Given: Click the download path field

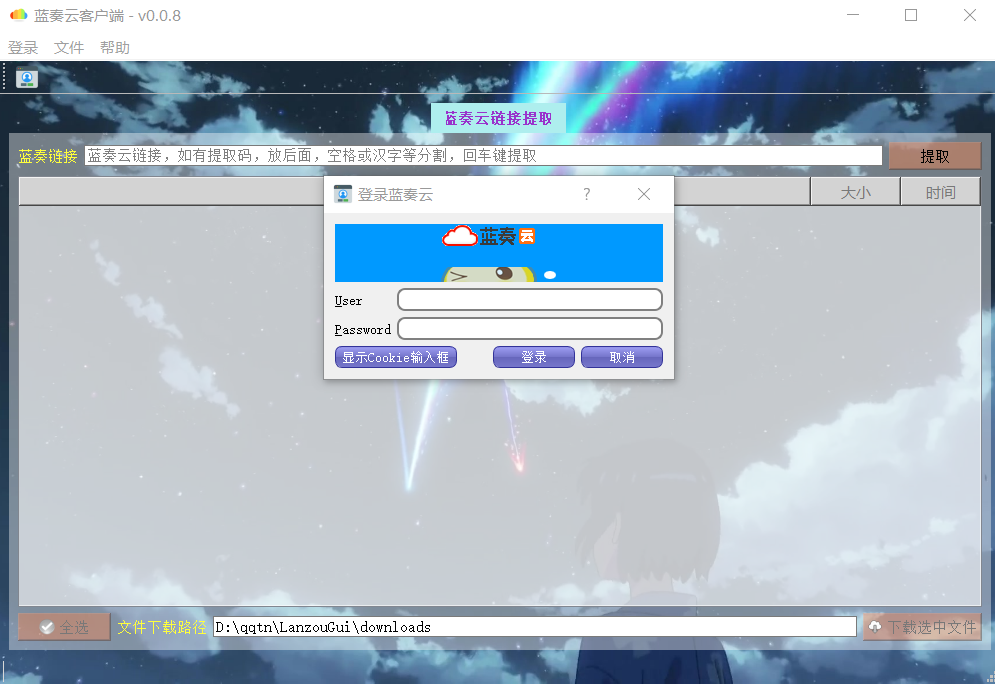Looking at the screenshot, I should 534,627.
